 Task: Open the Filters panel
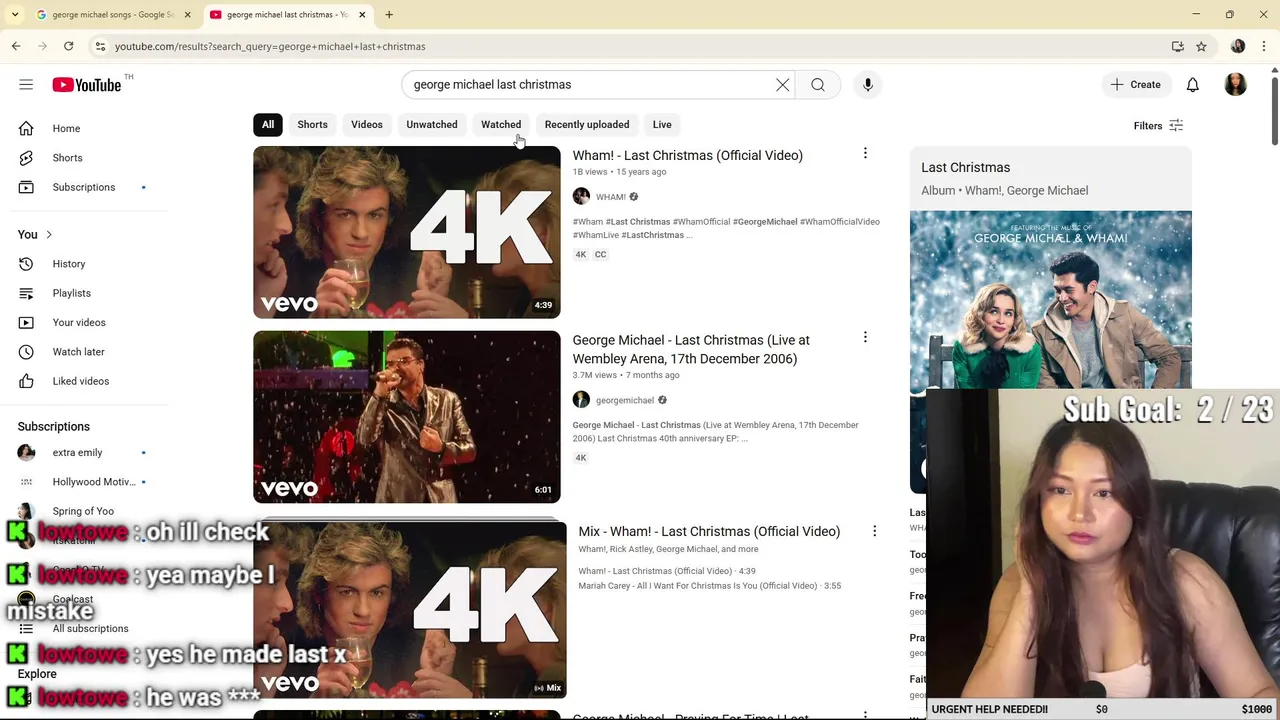(x=1158, y=126)
